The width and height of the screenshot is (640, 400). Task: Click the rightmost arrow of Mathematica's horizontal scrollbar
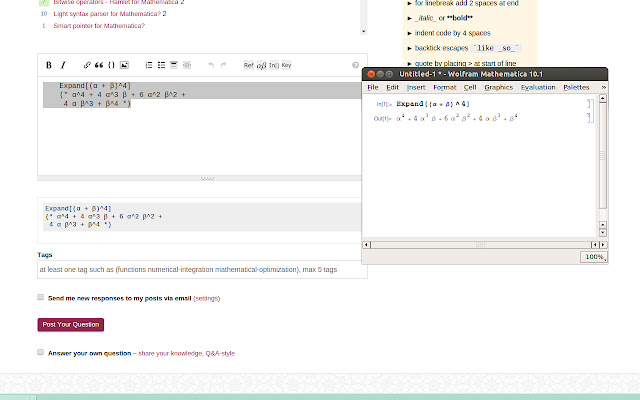point(603,244)
